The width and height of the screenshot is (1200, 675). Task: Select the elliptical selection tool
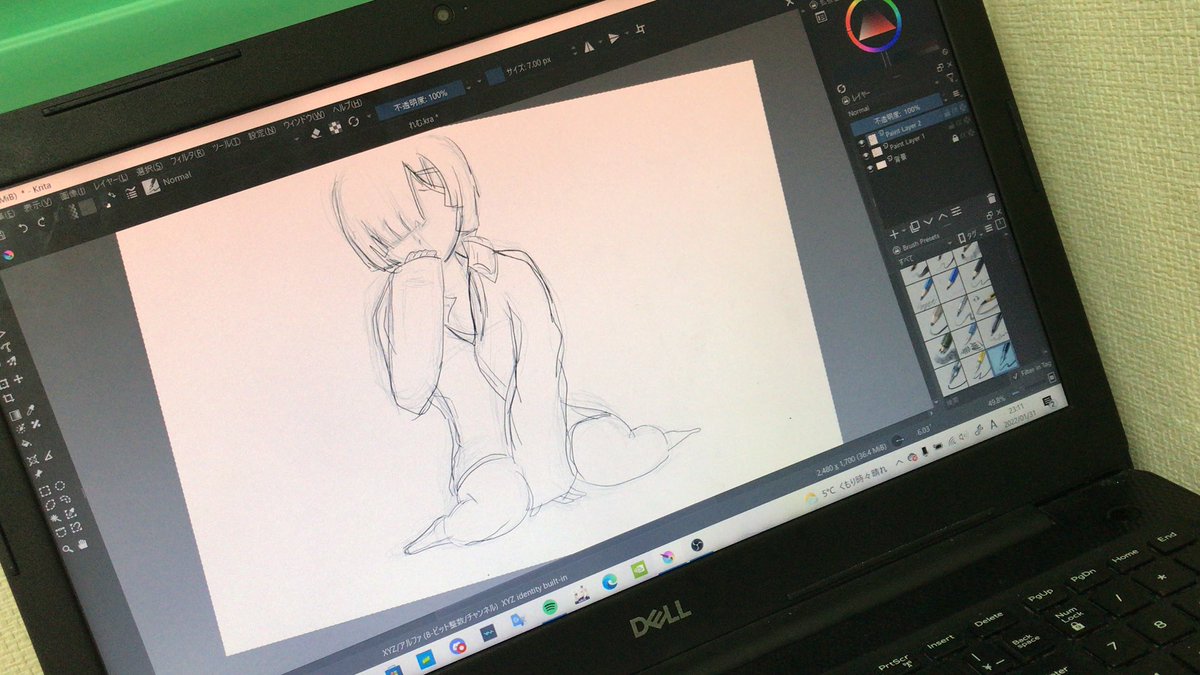click(61, 487)
